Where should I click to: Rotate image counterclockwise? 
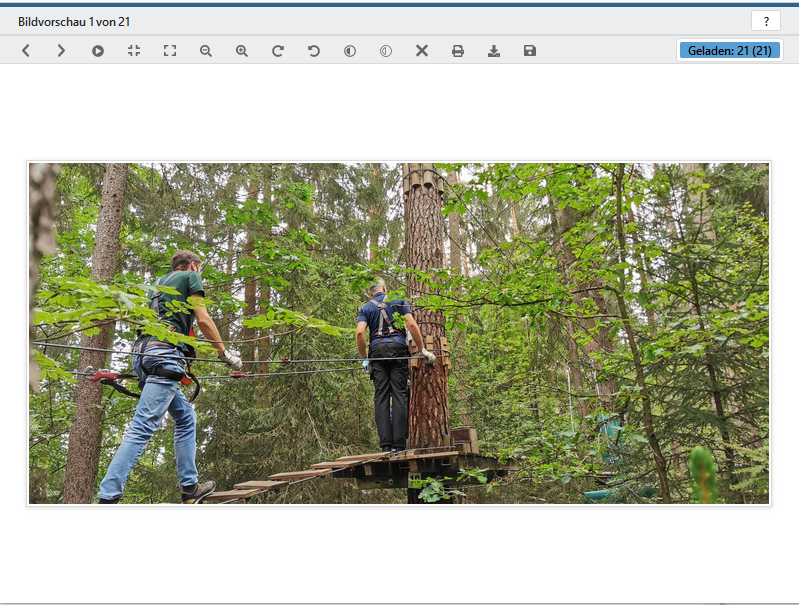(x=314, y=51)
